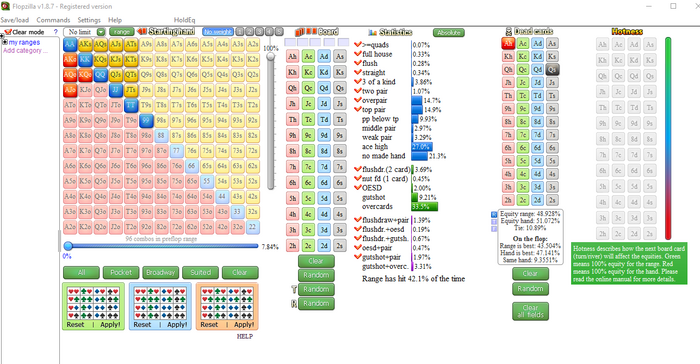Toggle 99 in the starting hand matrix
Screen dimensions: 700x364
pos(146,120)
